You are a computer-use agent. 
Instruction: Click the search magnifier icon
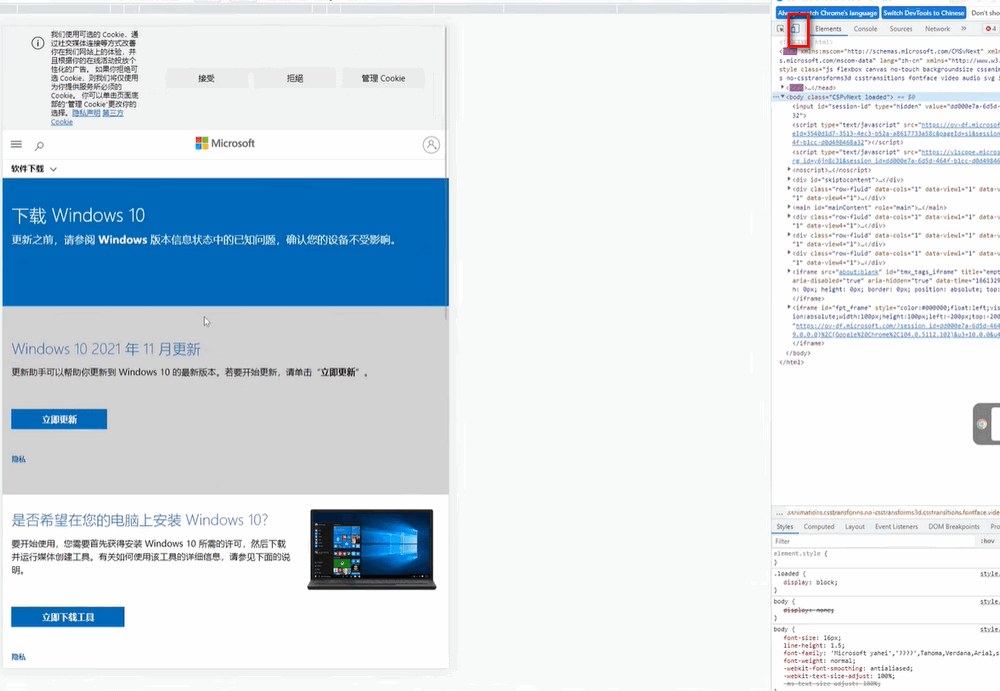pyautogui.click(x=39, y=146)
